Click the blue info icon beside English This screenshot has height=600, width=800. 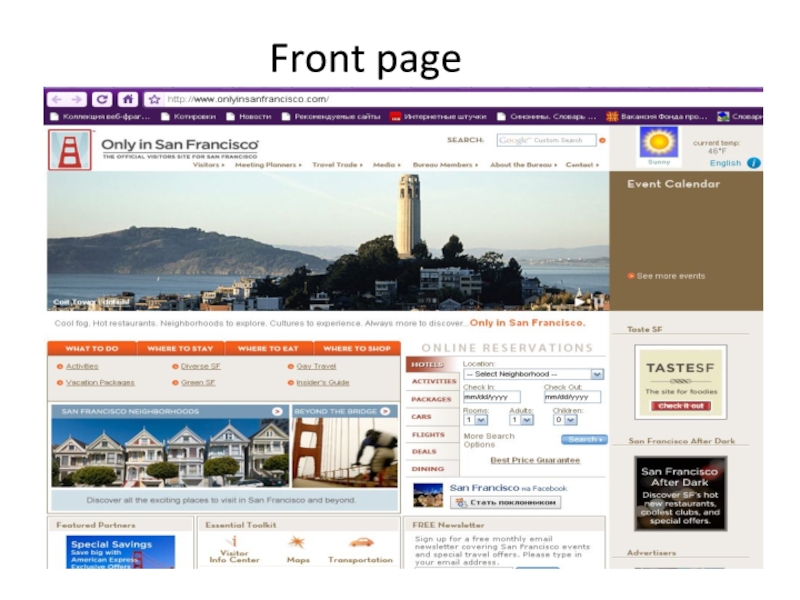[x=754, y=163]
